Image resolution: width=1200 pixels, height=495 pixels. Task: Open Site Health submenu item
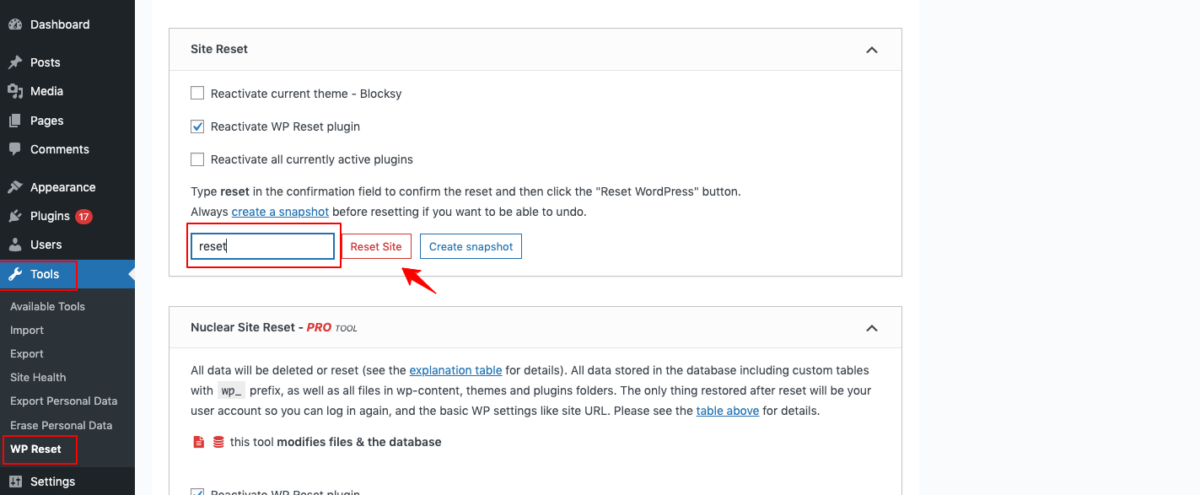coord(38,377)
